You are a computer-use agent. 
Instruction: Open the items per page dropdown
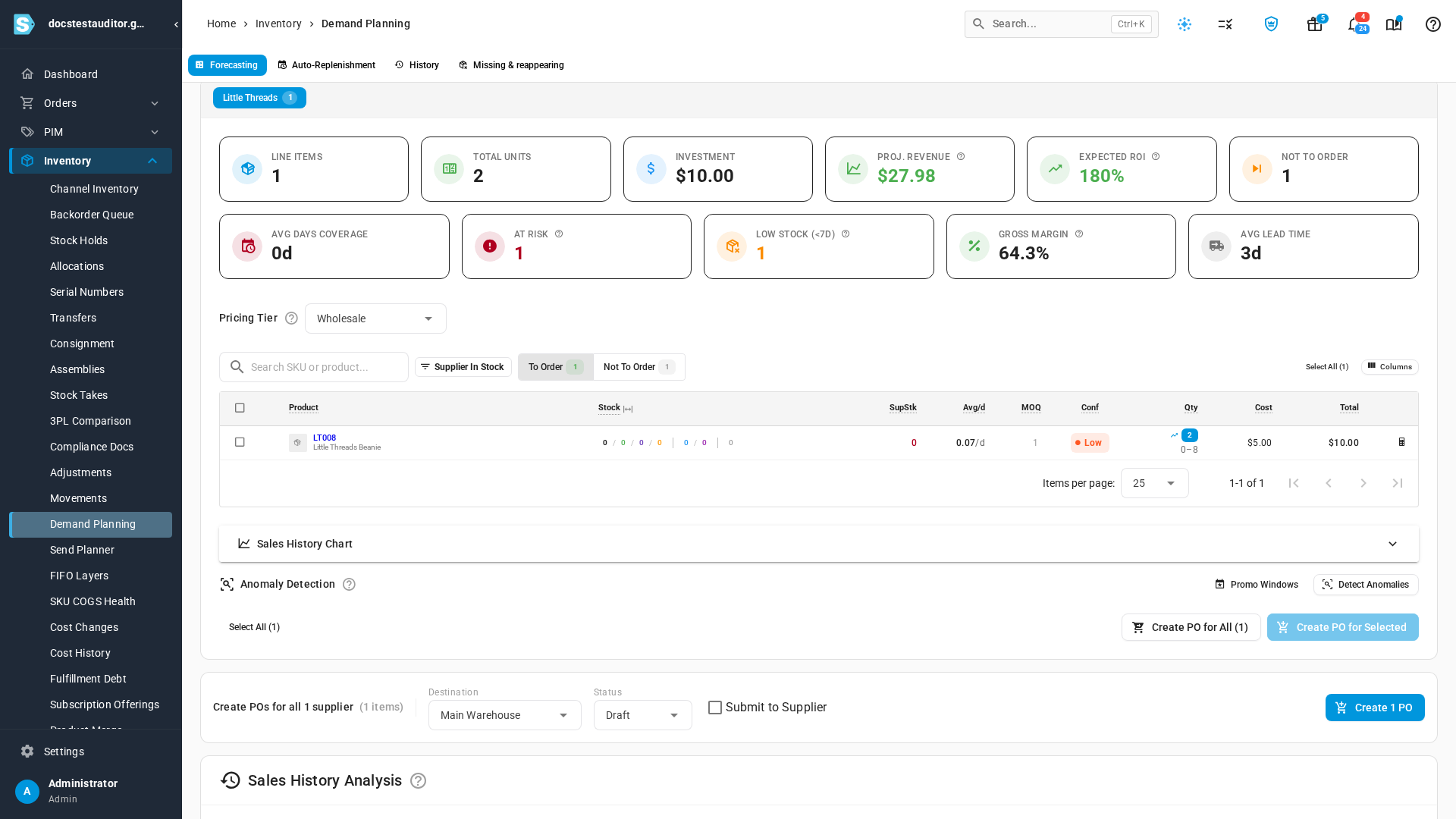pos(1154,484)
